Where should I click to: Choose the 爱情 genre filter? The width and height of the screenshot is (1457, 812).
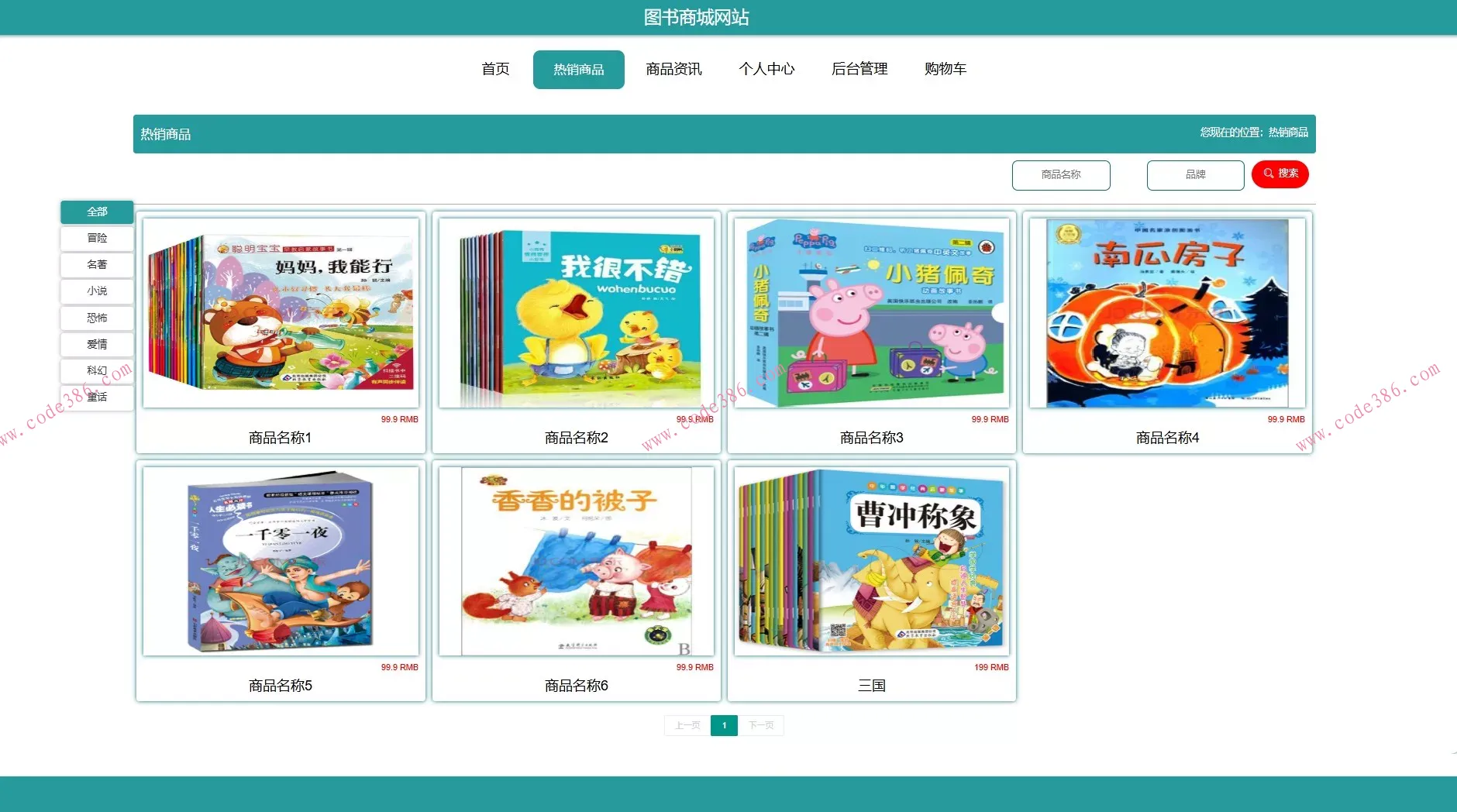(96, 343)
